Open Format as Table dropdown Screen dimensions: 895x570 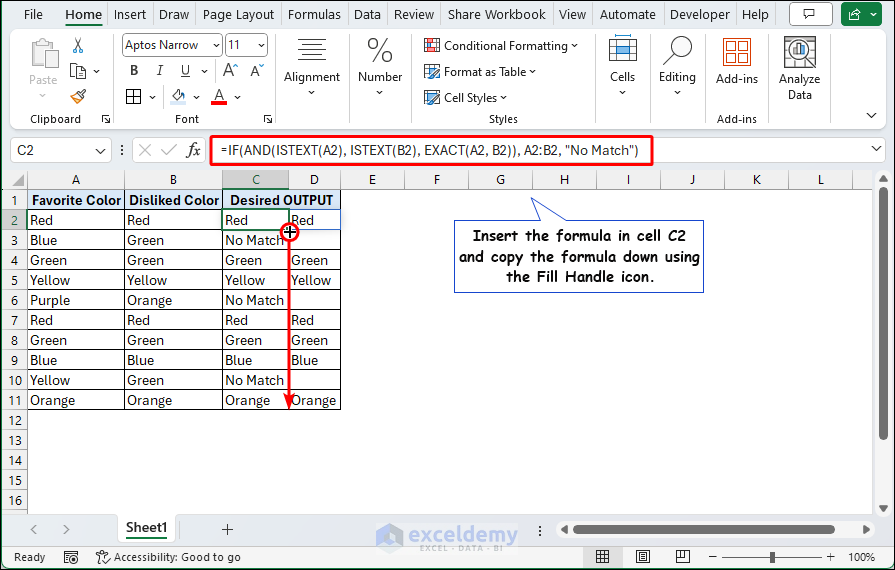pyautogui.click(x=480, y=72)
